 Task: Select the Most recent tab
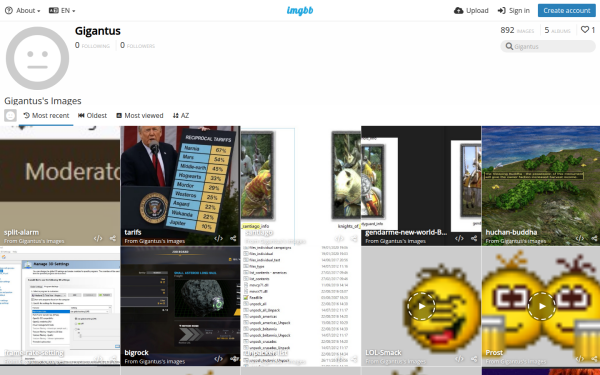pyautogui.click(x=46, y=116)
